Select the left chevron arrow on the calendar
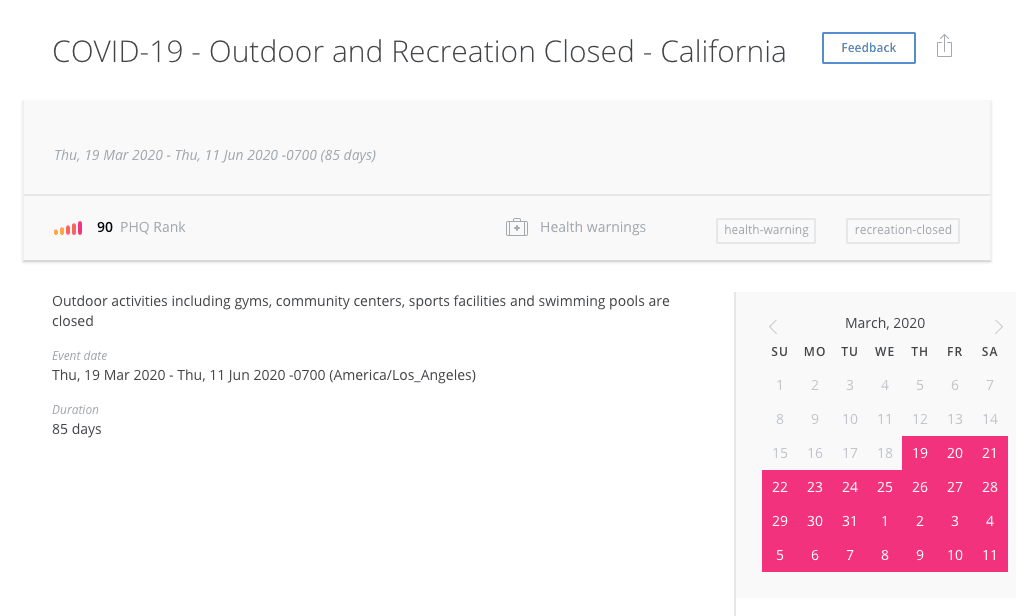Viewport: 1016px width, 616px height. click(773, 326)
